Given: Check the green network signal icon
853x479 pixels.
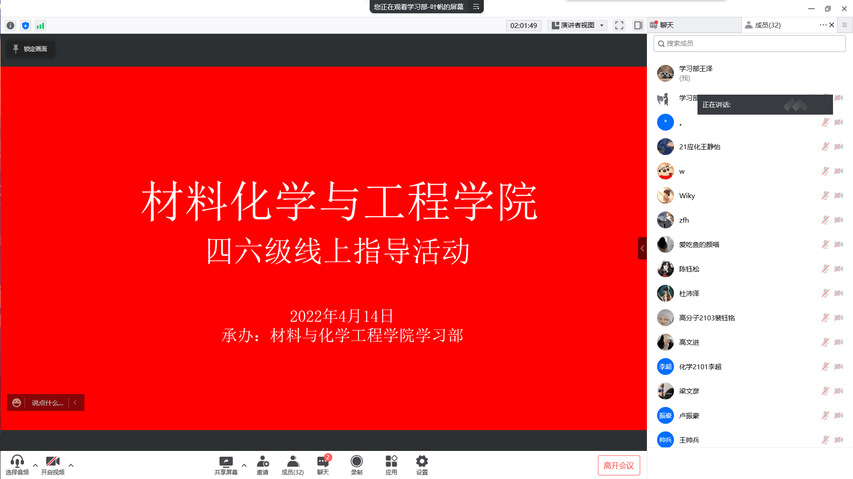Looking at the screenshot, I should pos(40,25).
